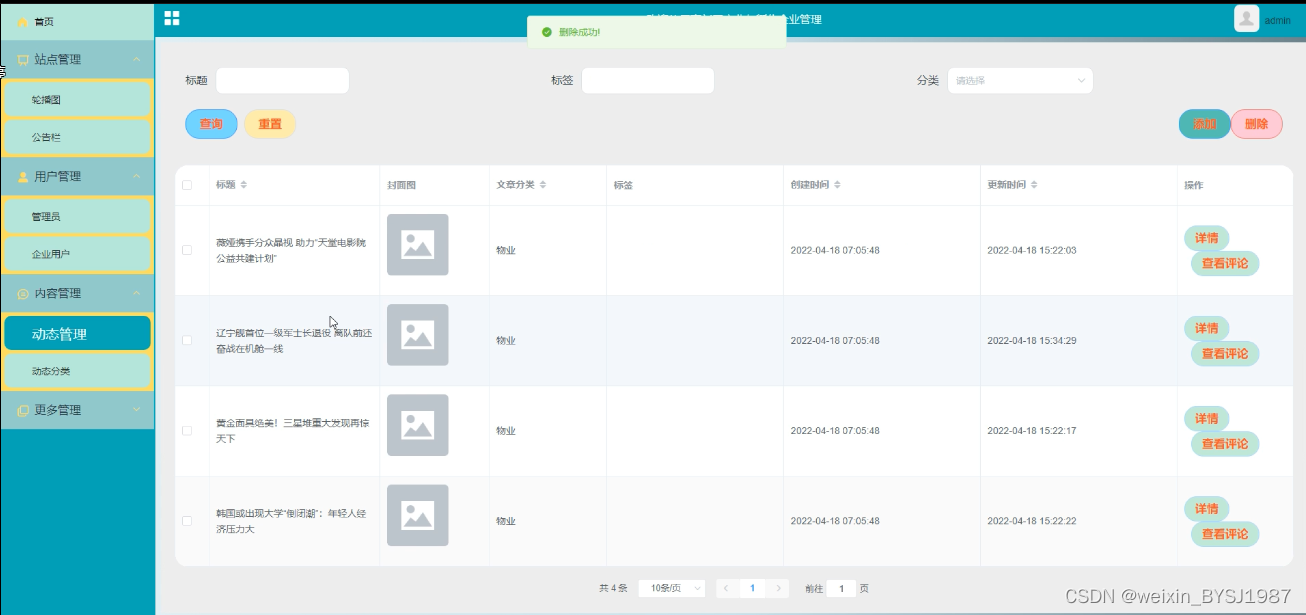Go to next page arrow
This screenshot has width=1306, height=615.
pyautogui.click(x=779, y=588)
